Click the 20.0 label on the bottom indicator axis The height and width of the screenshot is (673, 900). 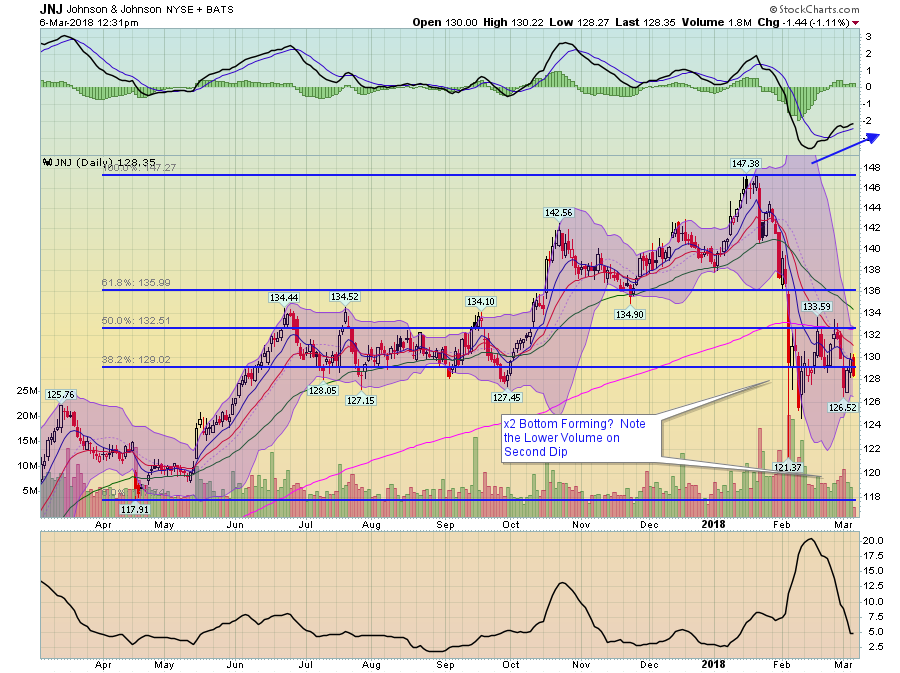point(872,540)
